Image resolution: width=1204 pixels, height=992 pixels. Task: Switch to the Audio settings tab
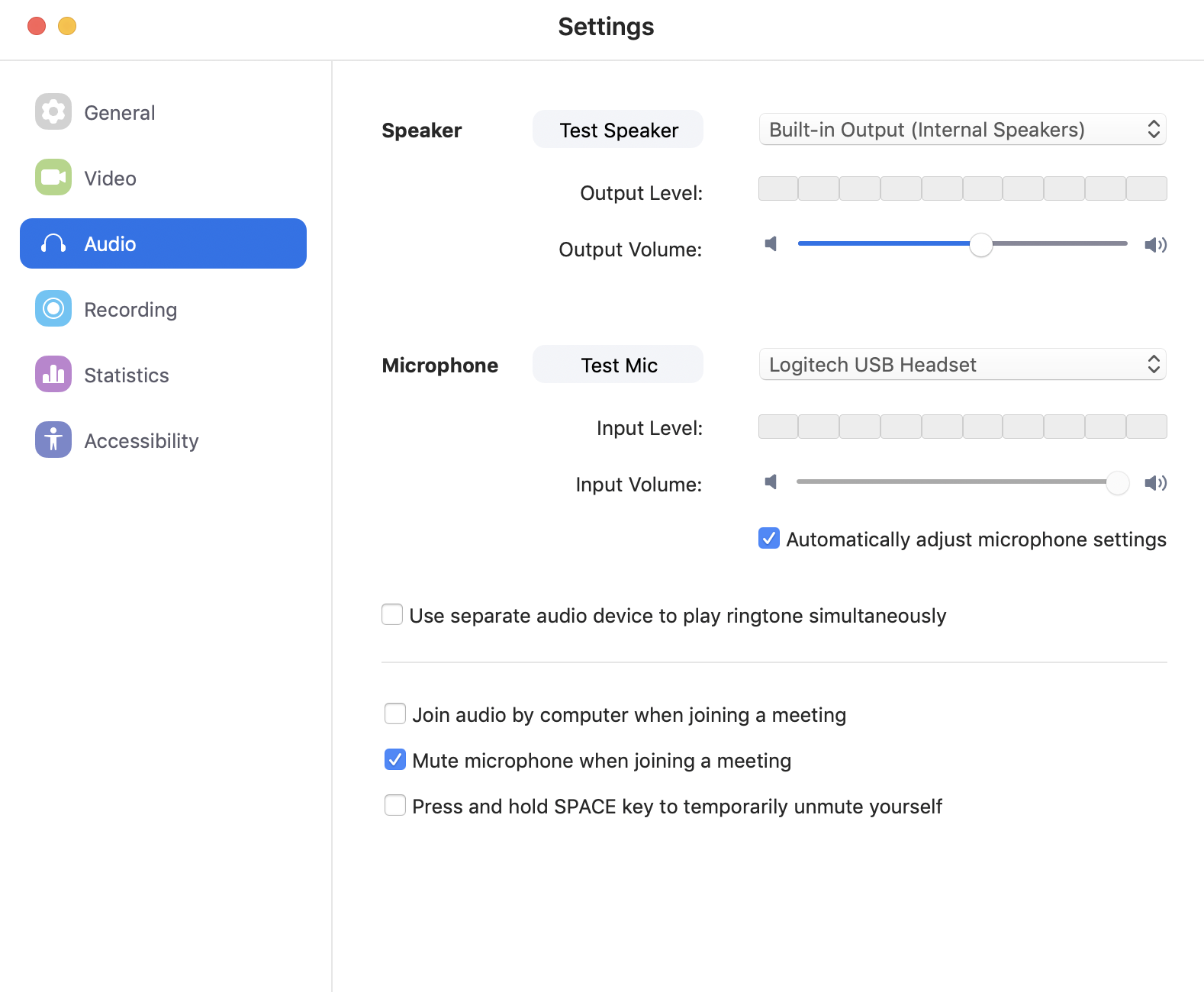163,243
